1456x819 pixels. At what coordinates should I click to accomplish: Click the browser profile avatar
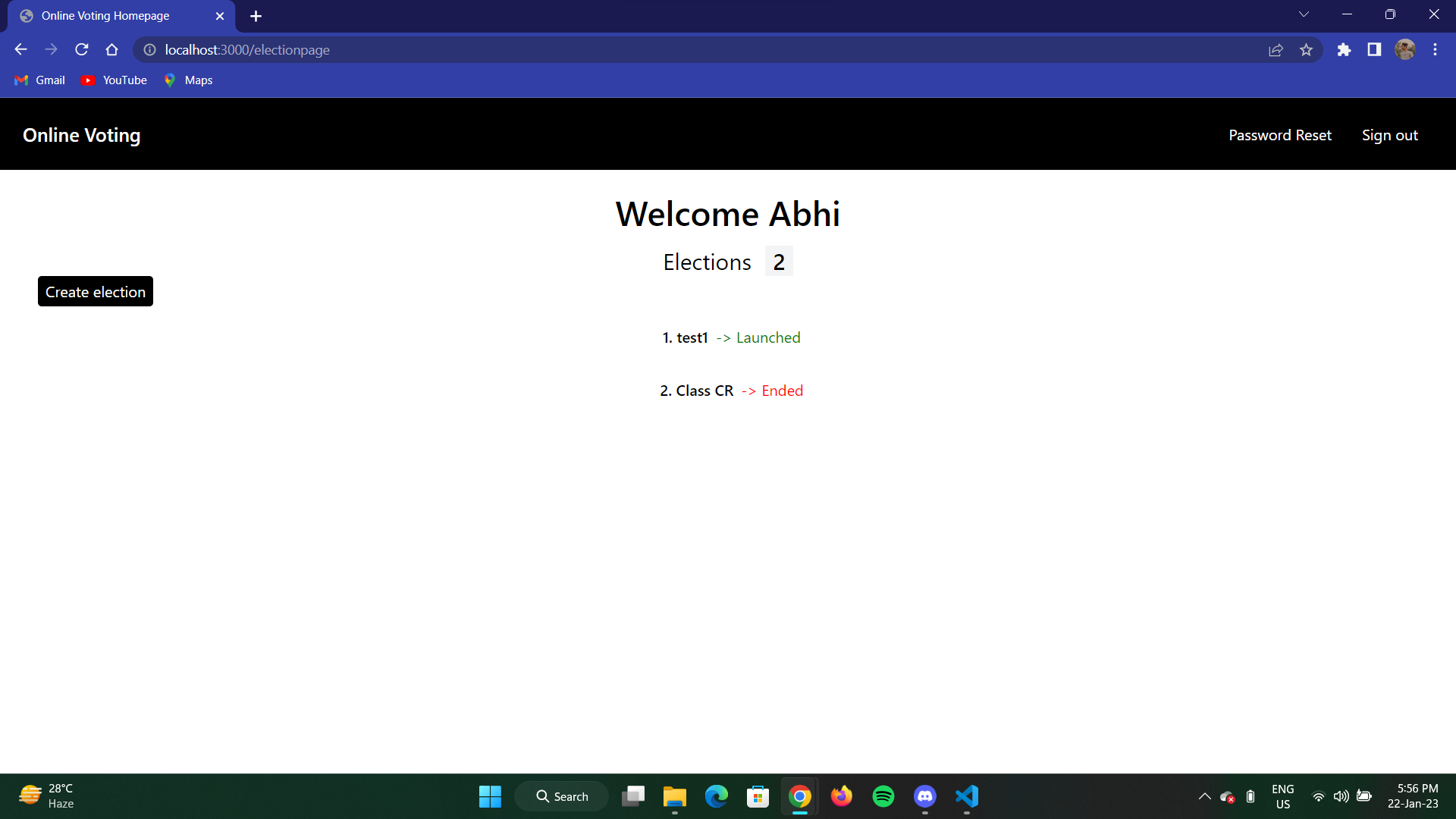pyautogui.click(x=1405, y=49)
